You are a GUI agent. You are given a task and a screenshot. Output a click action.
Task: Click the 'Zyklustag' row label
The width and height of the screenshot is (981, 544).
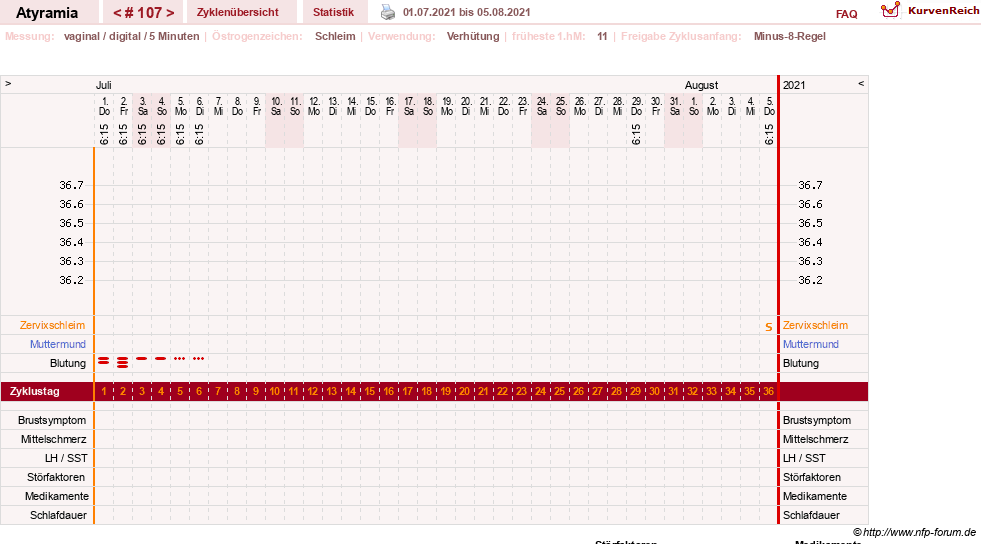34,391
